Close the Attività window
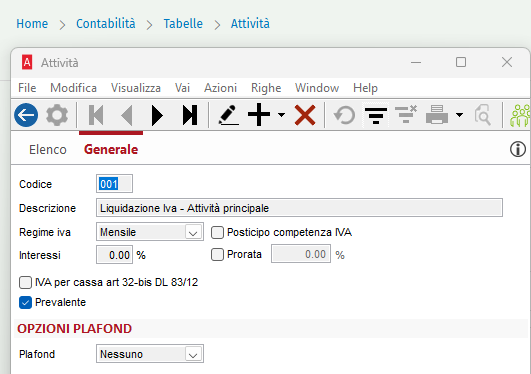Image resolution: width=531 pixels, height=374 pixels. pos(507,62)
